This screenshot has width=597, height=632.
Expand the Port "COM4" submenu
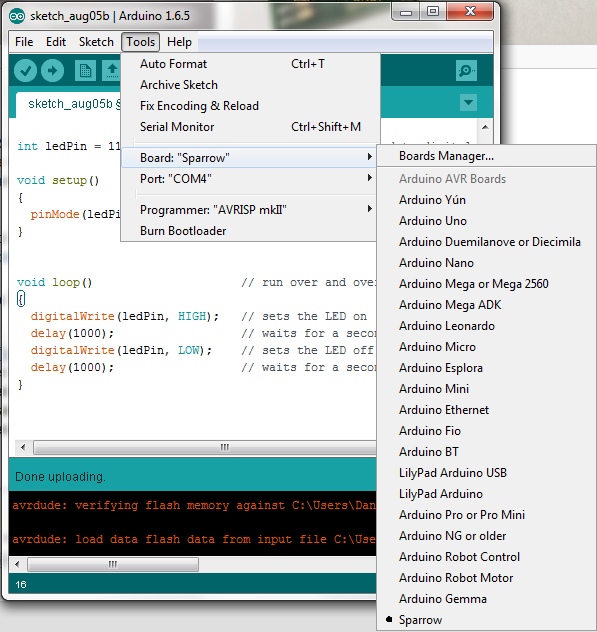250,179
